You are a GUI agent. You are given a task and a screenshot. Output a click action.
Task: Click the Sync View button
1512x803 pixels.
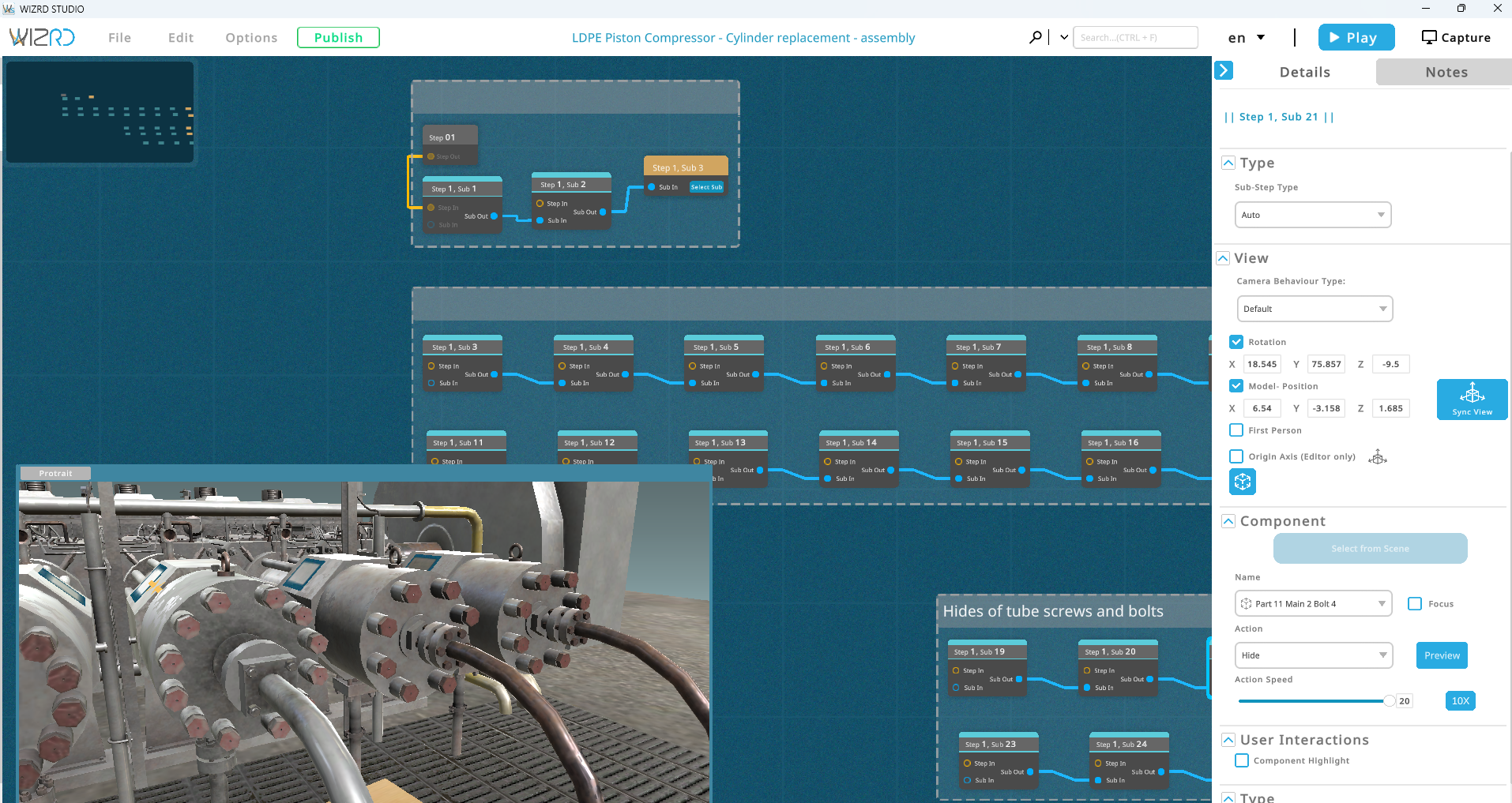[1472, 400]
